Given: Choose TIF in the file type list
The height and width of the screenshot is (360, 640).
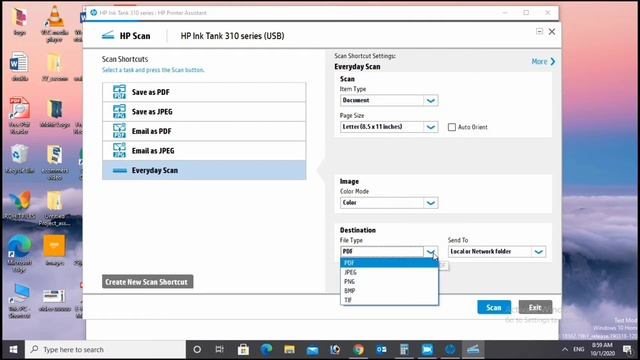Looking at the screenshot, I should 389,300.
